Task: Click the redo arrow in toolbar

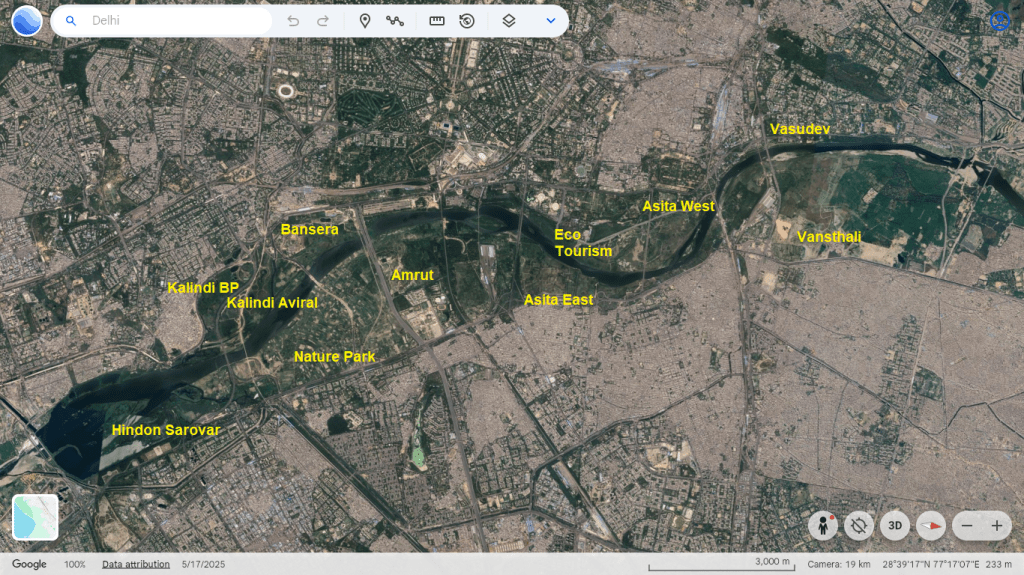Action: (323, 21)
